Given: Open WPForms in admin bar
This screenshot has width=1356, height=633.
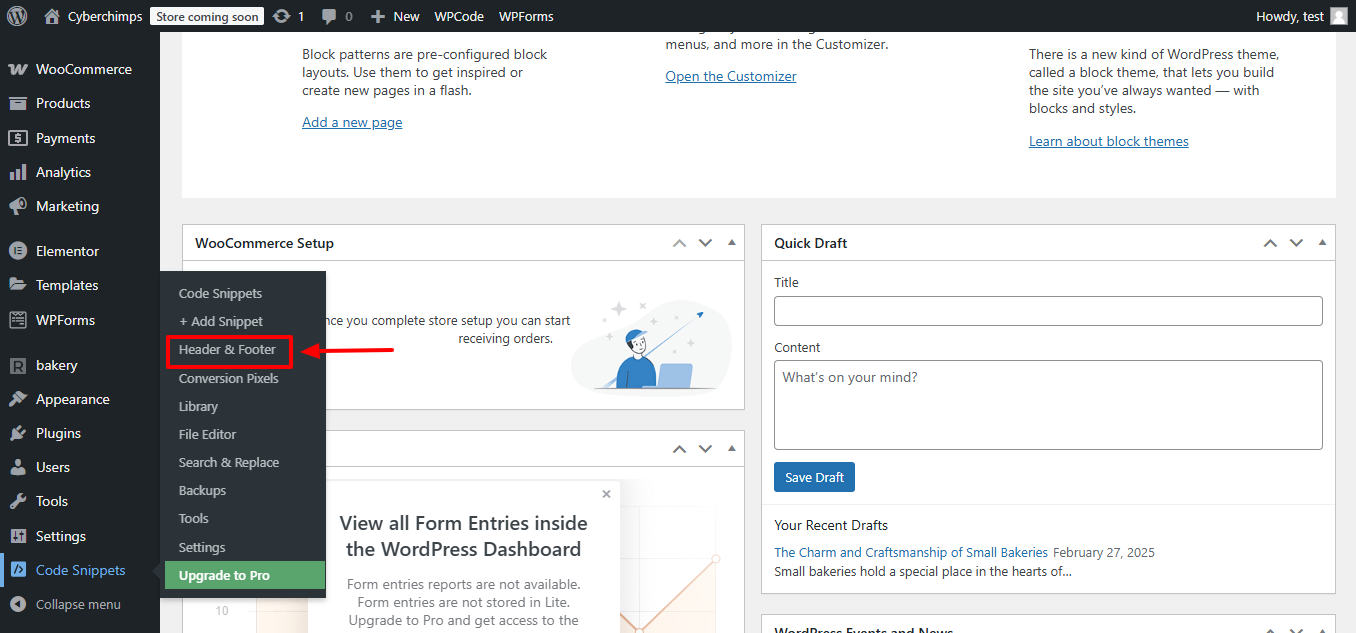Looking at the screenshot, I should (526, 16).
